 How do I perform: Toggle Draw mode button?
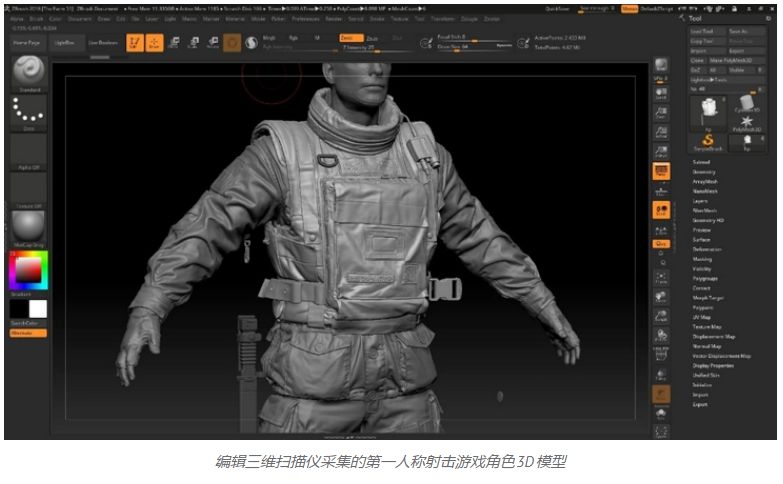click(x=154, y=42)
